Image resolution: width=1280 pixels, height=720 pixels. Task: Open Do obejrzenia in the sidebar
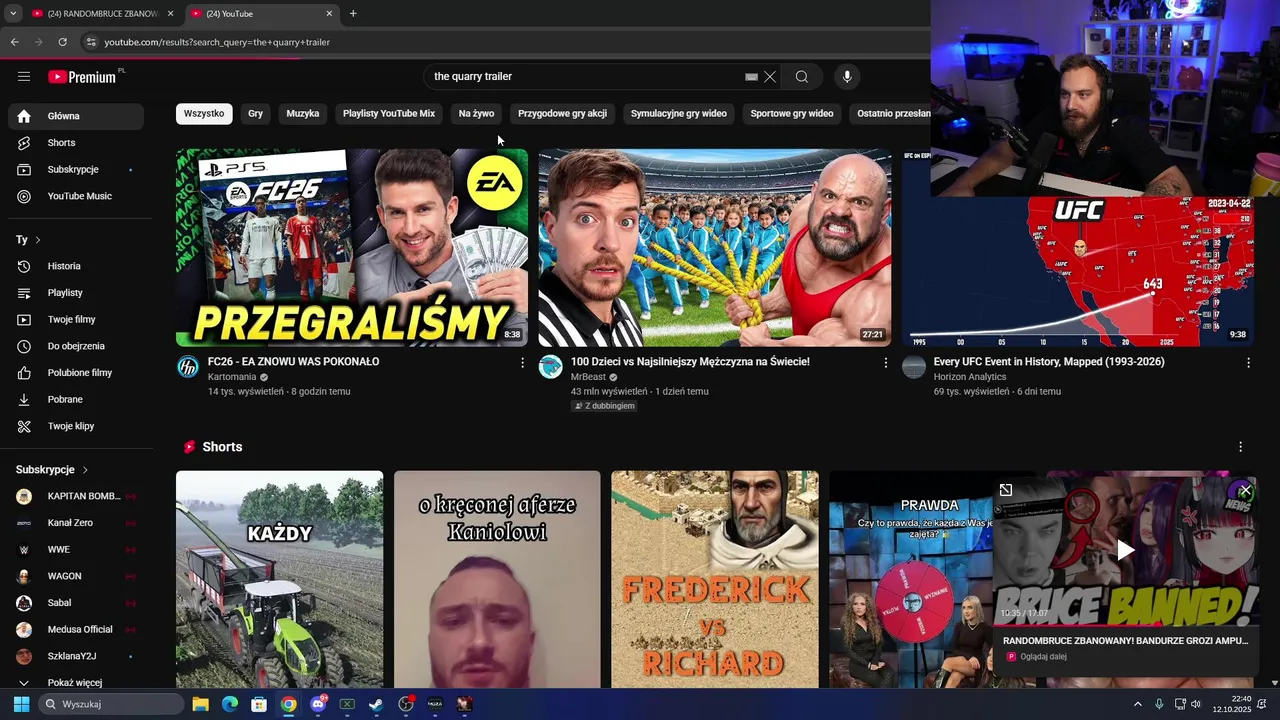76,346
